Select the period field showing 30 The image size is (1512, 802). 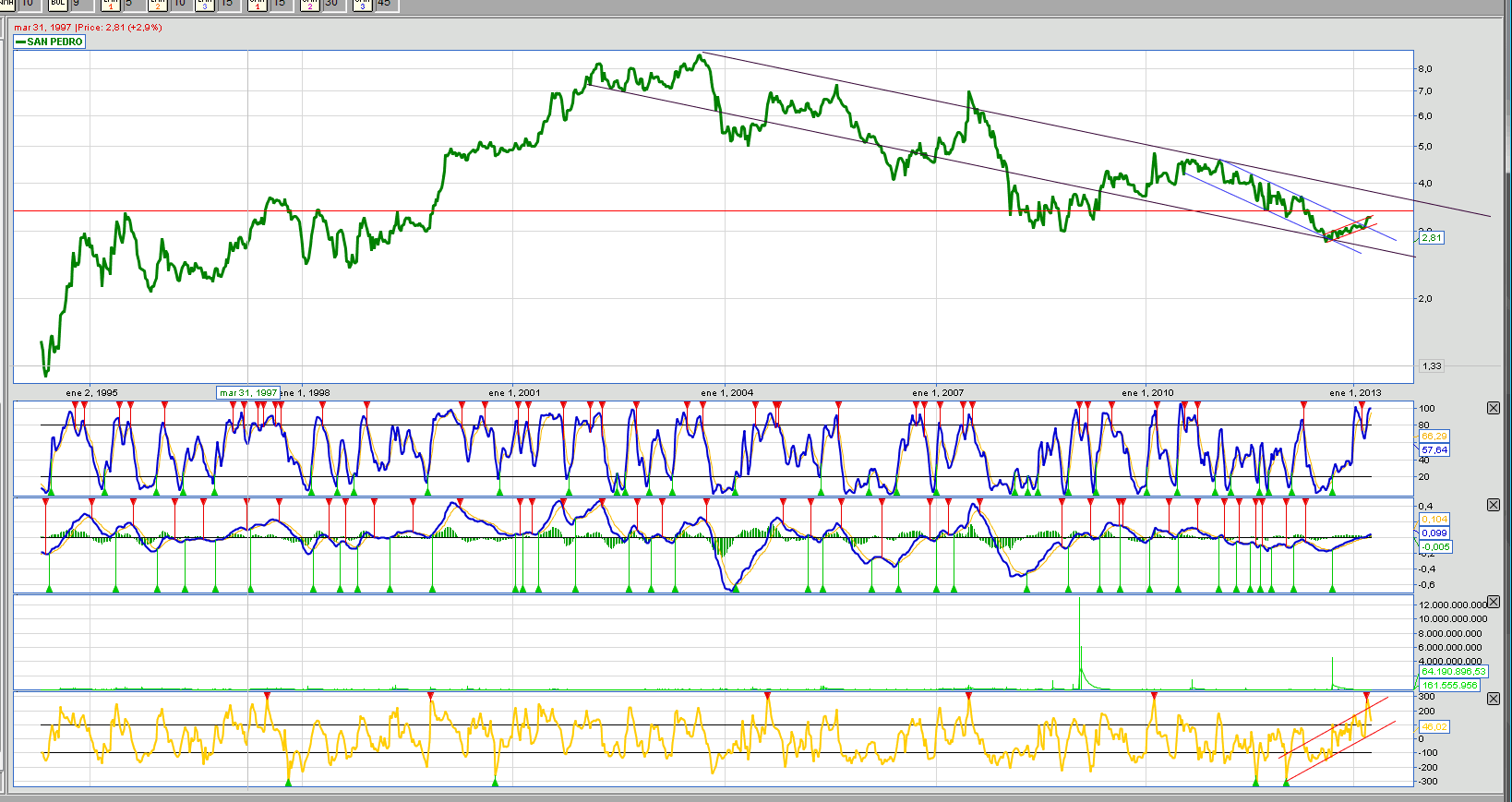pos(332,4)
